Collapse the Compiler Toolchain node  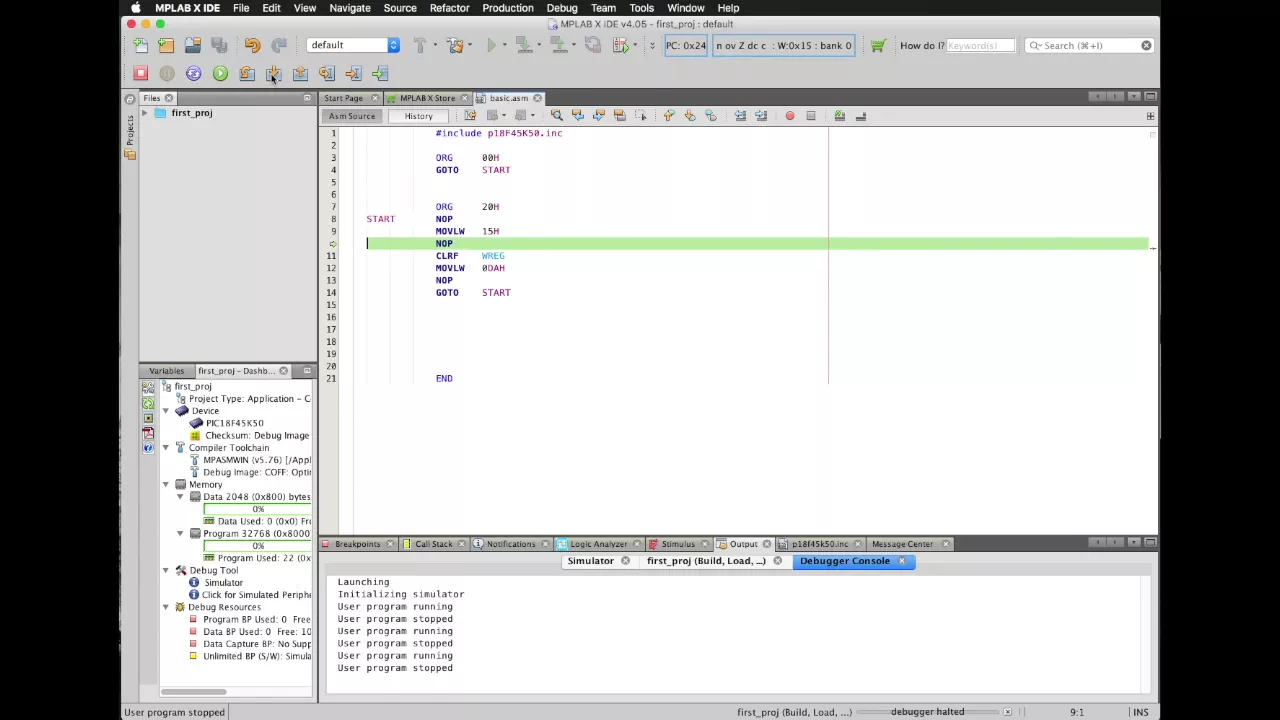[x=166, y=448]
